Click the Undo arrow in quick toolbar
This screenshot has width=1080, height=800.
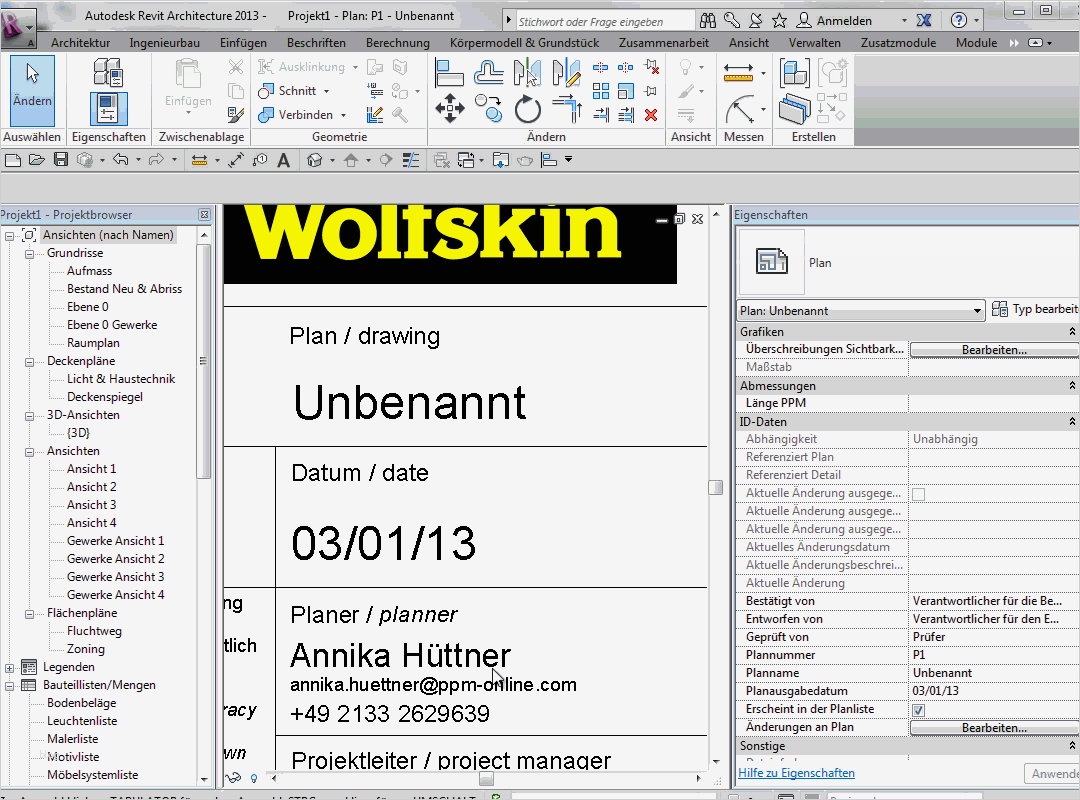[121, 160]
